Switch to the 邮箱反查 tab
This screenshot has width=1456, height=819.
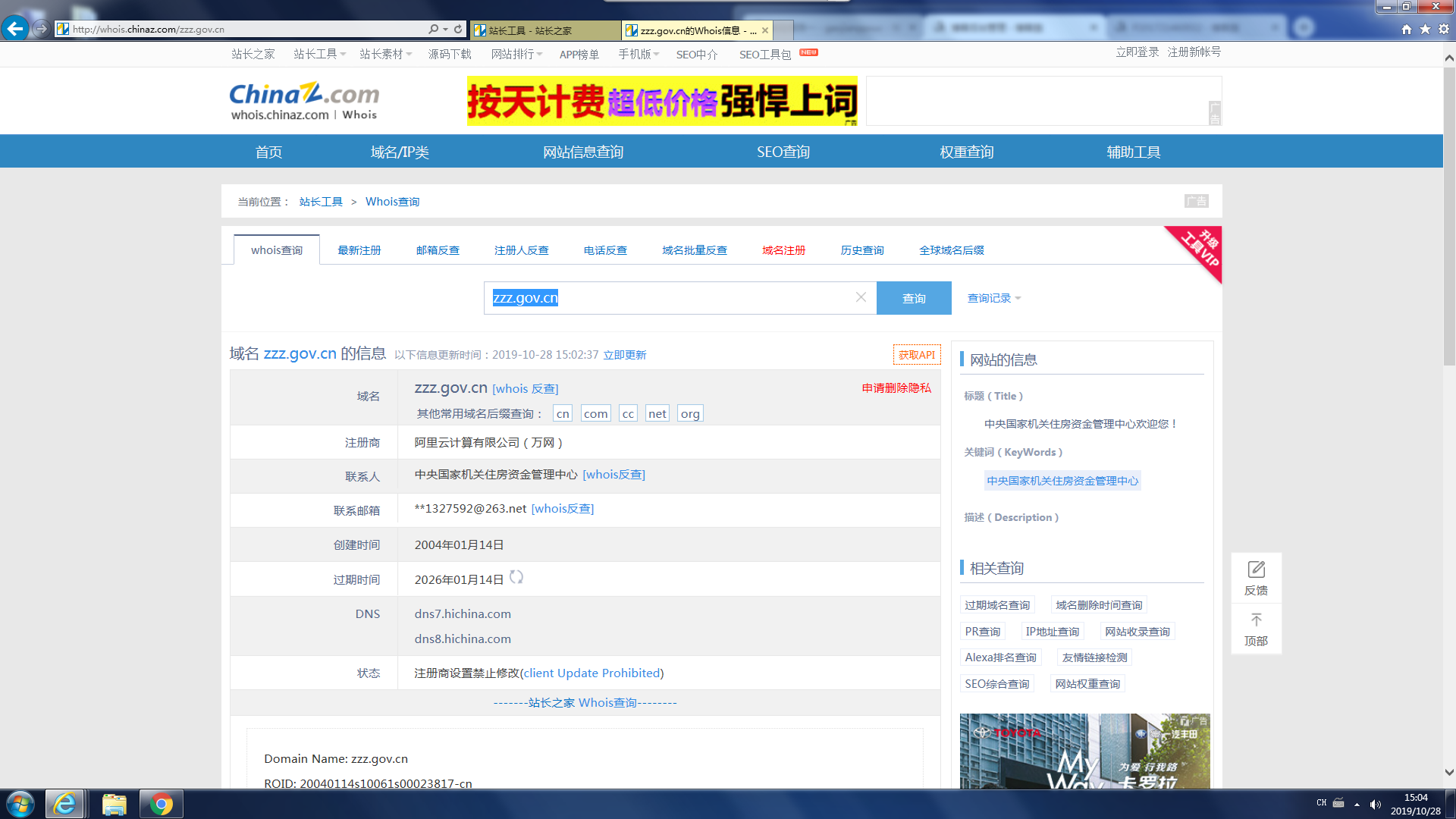coord(438,250)
